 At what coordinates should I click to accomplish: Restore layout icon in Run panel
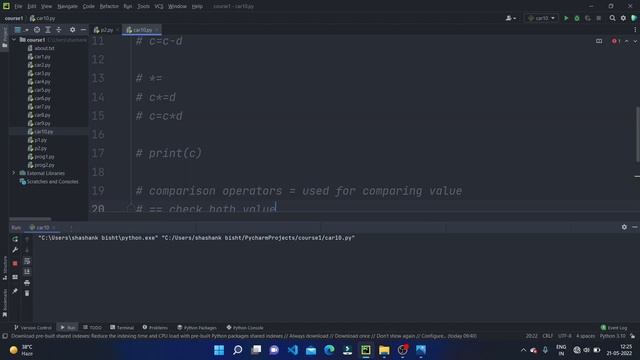[x=15, y=277]
